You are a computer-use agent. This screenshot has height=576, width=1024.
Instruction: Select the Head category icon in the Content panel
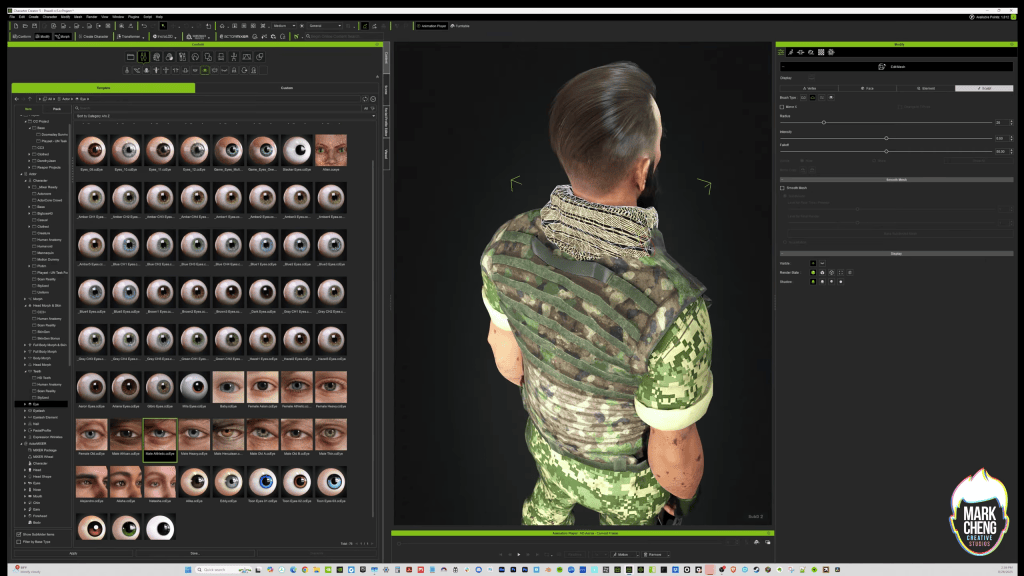(157, 57)
